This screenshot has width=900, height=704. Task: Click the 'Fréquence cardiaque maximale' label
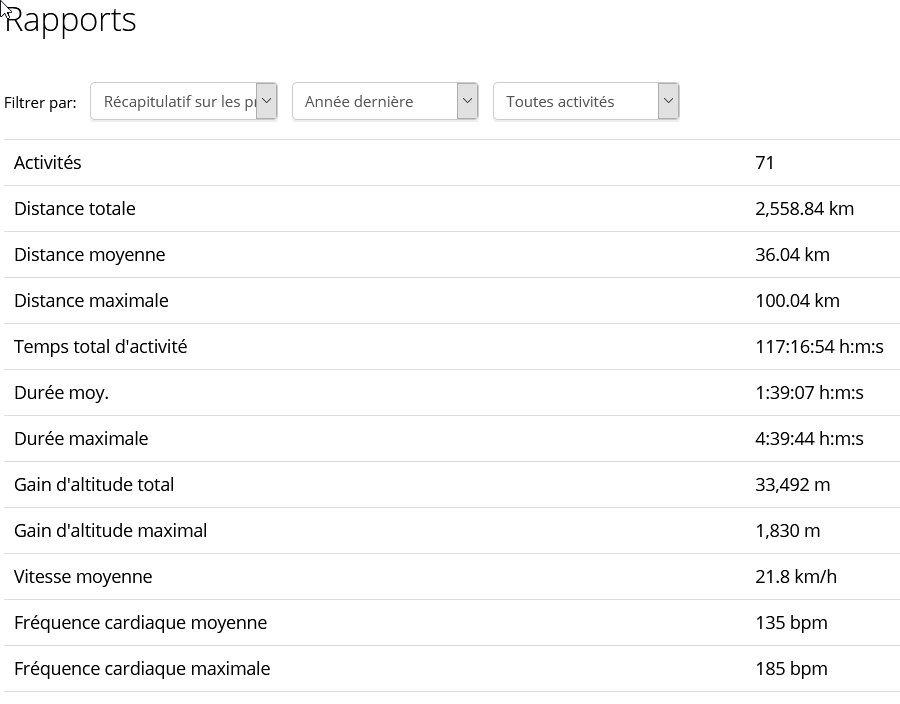tap(142, 668)
